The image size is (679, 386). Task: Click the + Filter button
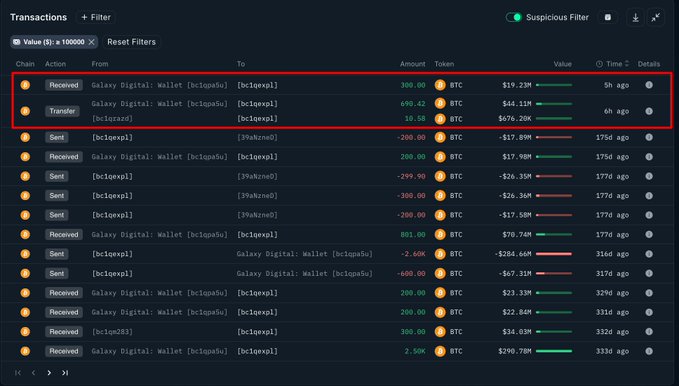coord(96,17)
